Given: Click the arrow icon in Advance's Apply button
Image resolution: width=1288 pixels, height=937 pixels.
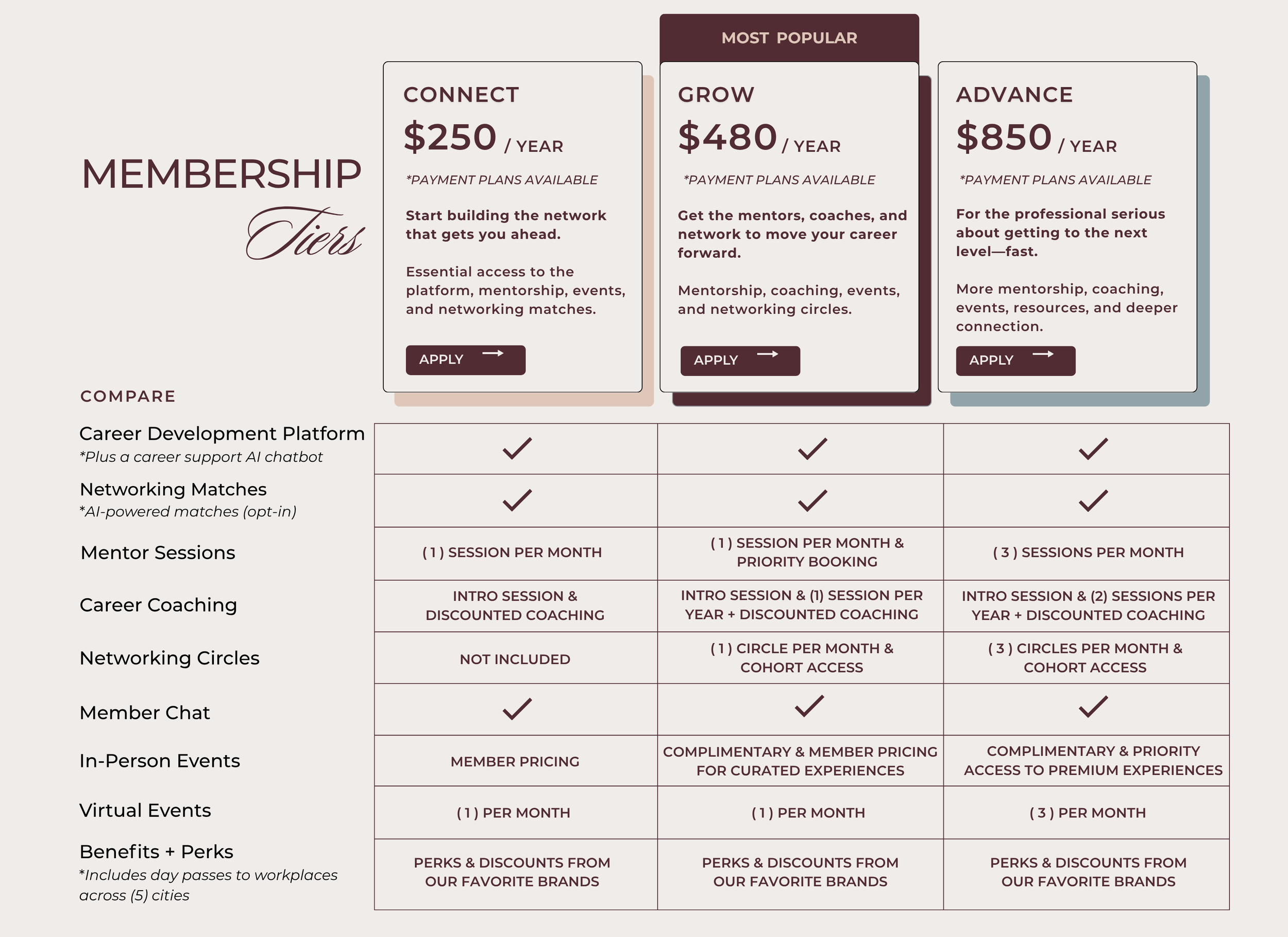Looking at the screenshot, I should [x=1043, y=354].
